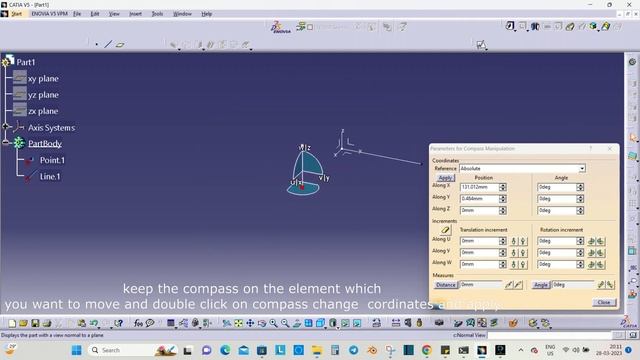Screen dimensions: 640x360
Task: Select the Plane tool in toolbar
Action: pos(120,44)
